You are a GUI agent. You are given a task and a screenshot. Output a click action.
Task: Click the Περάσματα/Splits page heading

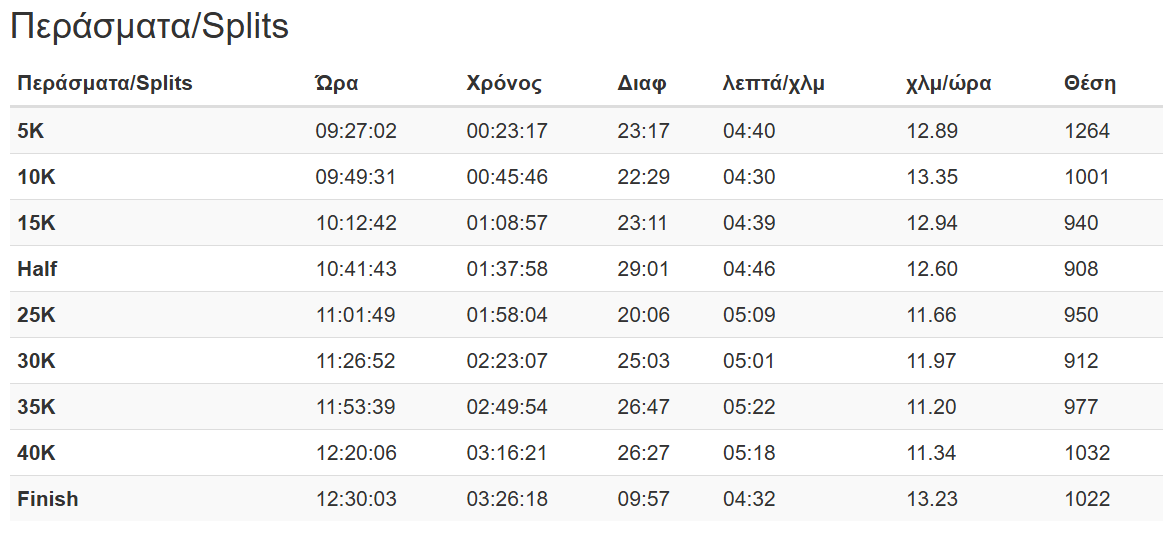tap(149, 27)
